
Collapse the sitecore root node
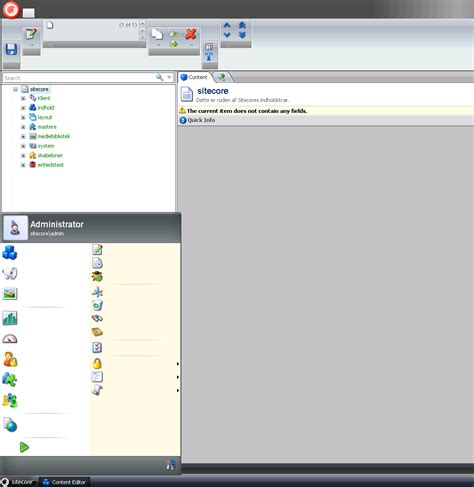15,89
